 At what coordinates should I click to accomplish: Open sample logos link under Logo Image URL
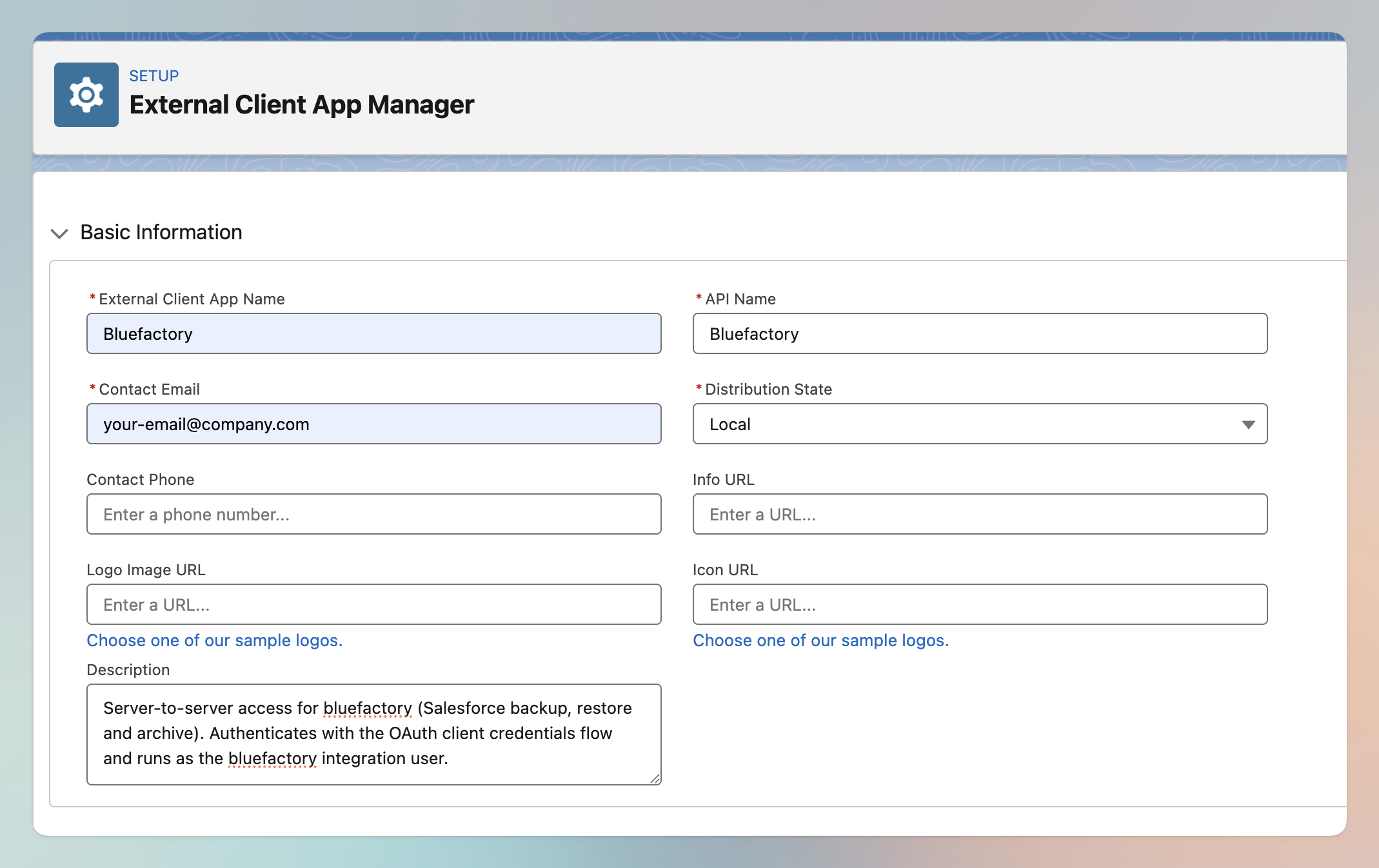(215, 640)
